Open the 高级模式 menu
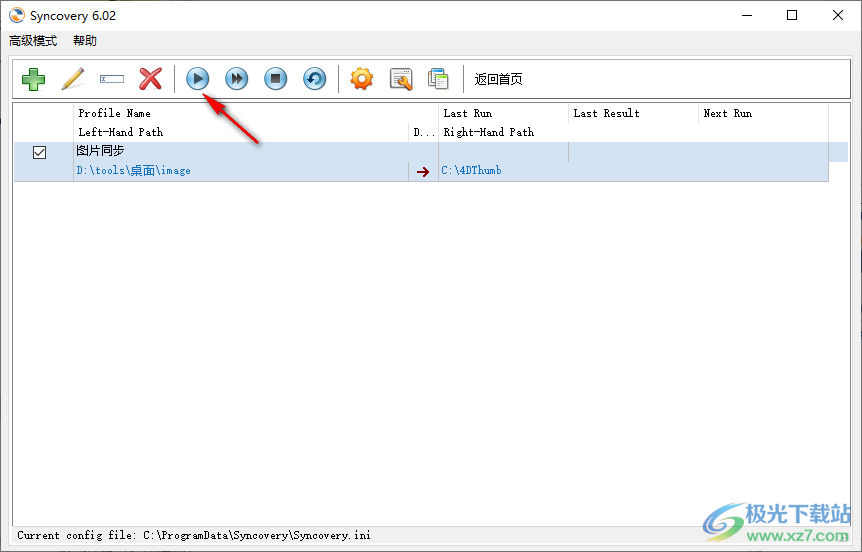This screenshot has height=552, width=862. click(33, 41)
